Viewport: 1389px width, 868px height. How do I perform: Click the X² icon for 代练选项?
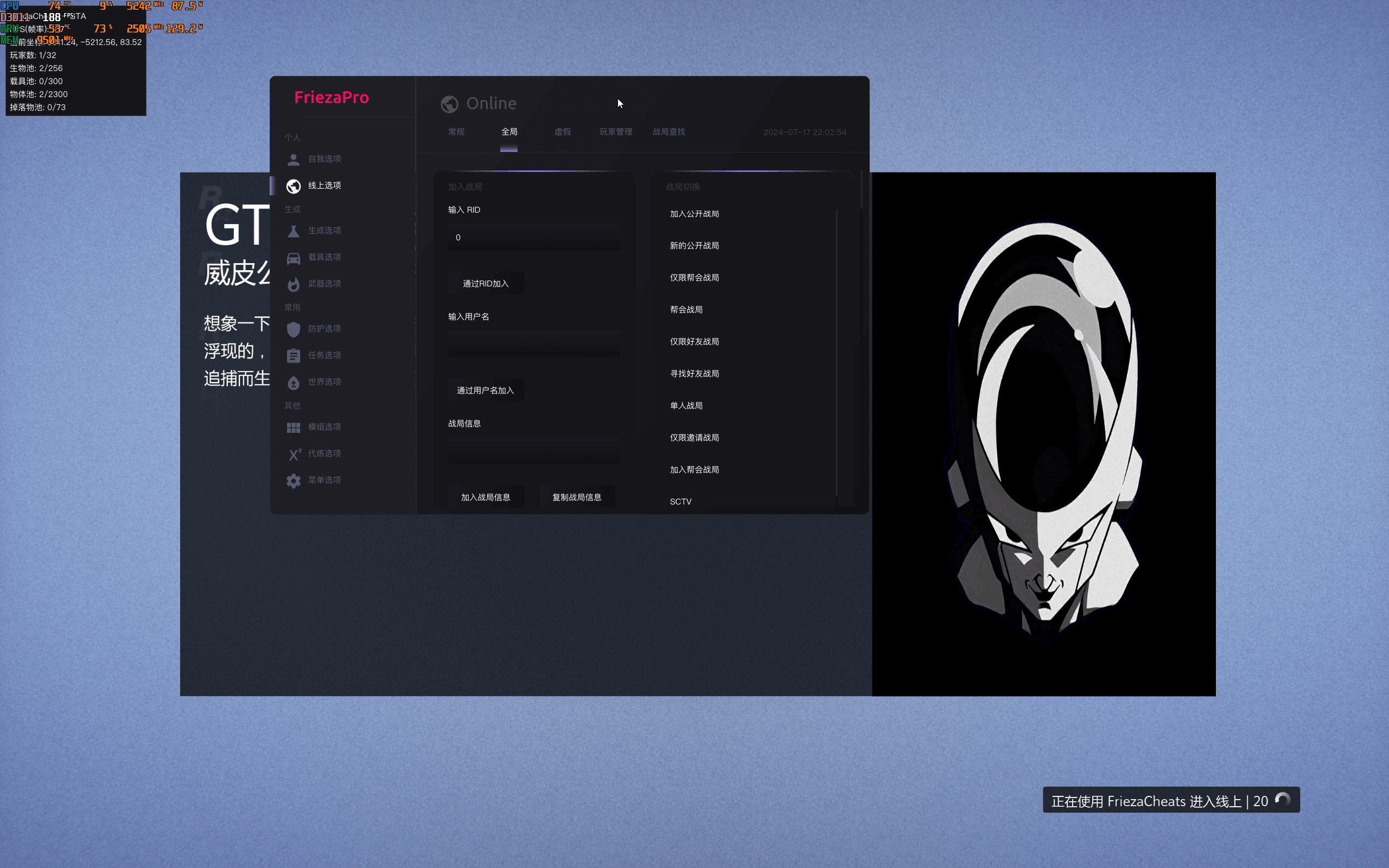tap(295, 454)
